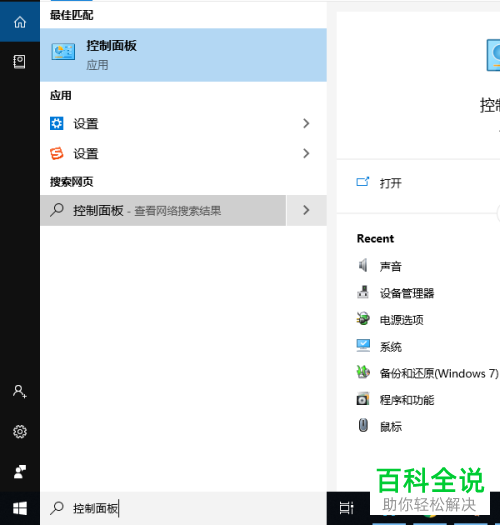Expand the blue gear 设置 result arrow

[x=306, y=123]
